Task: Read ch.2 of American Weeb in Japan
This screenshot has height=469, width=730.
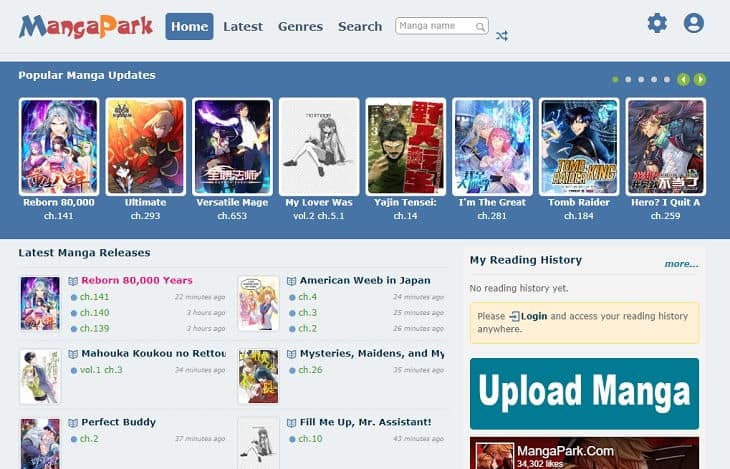Action: (308, 328)
